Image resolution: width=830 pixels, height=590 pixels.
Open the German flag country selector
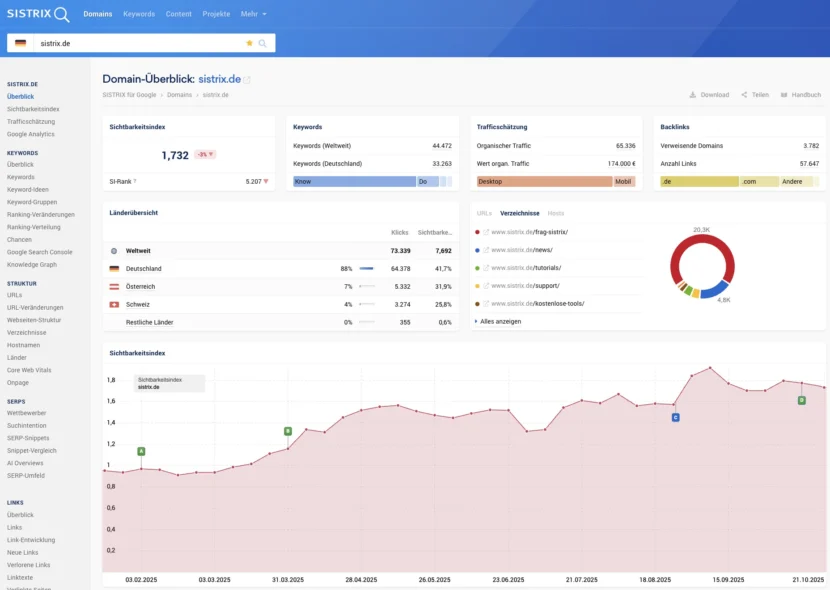pos(20,43)
